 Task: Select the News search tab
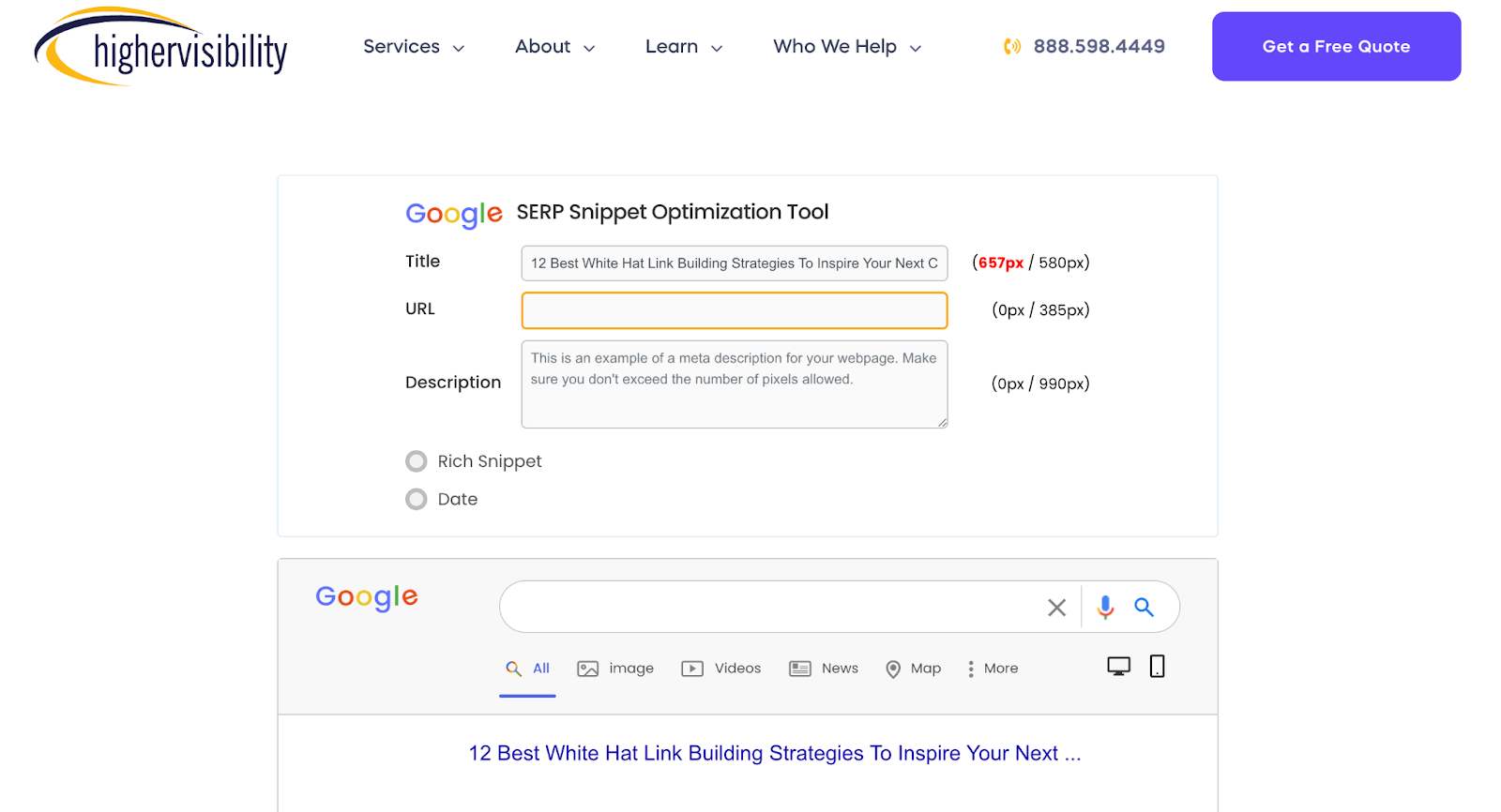pyautogui.click(x=824, y=669)
